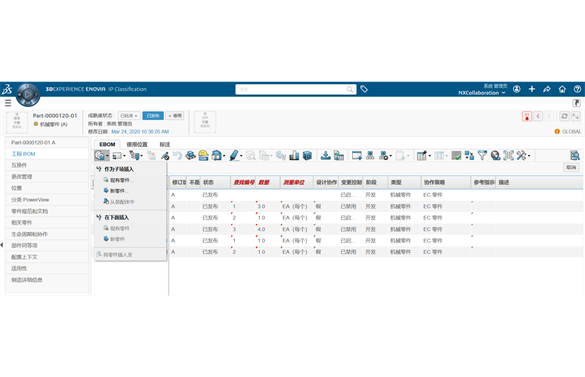Switch to the 使用位置 tab

[137, 144]
